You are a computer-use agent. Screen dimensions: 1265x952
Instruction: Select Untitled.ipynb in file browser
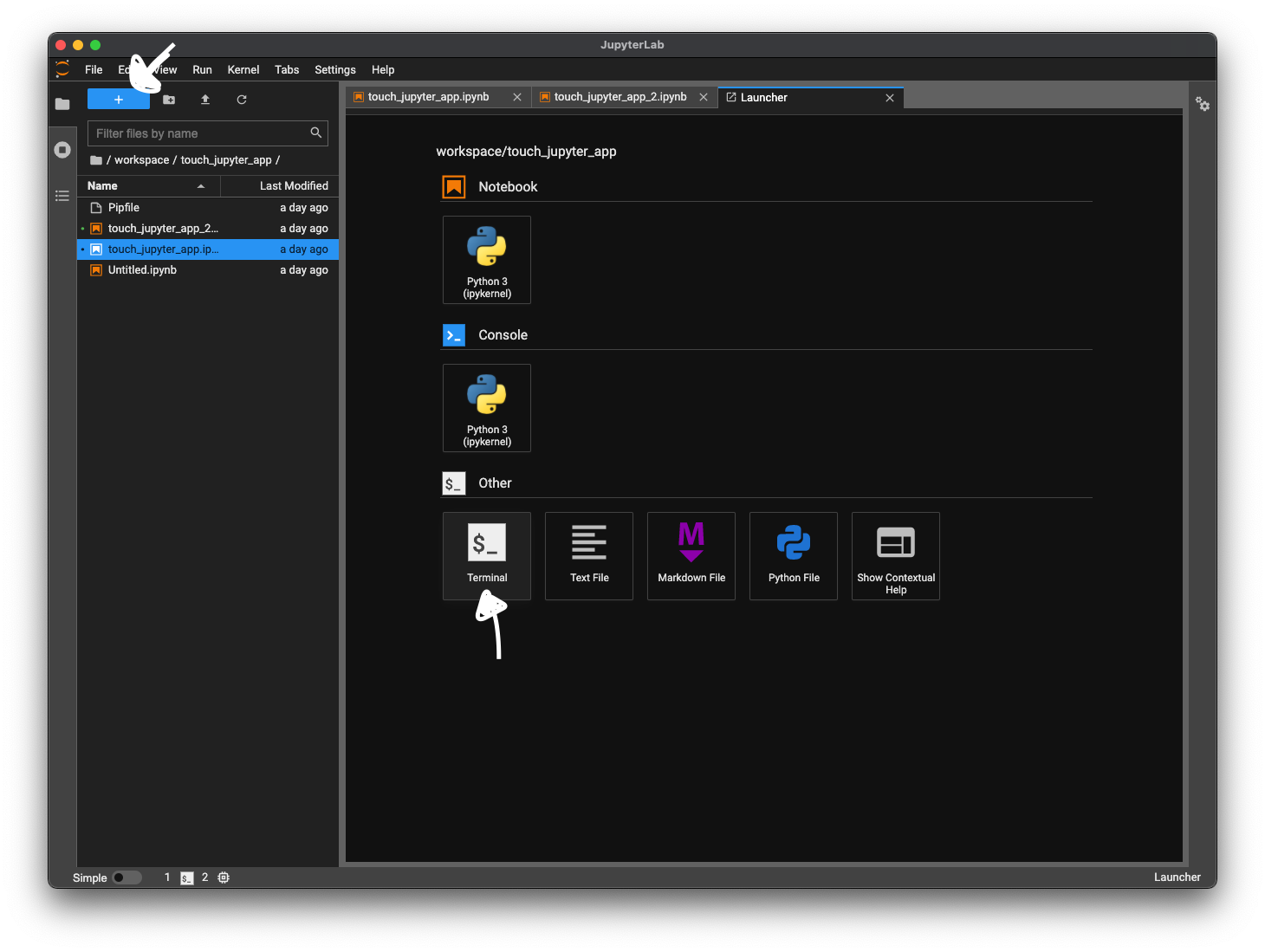coord(142,270)
